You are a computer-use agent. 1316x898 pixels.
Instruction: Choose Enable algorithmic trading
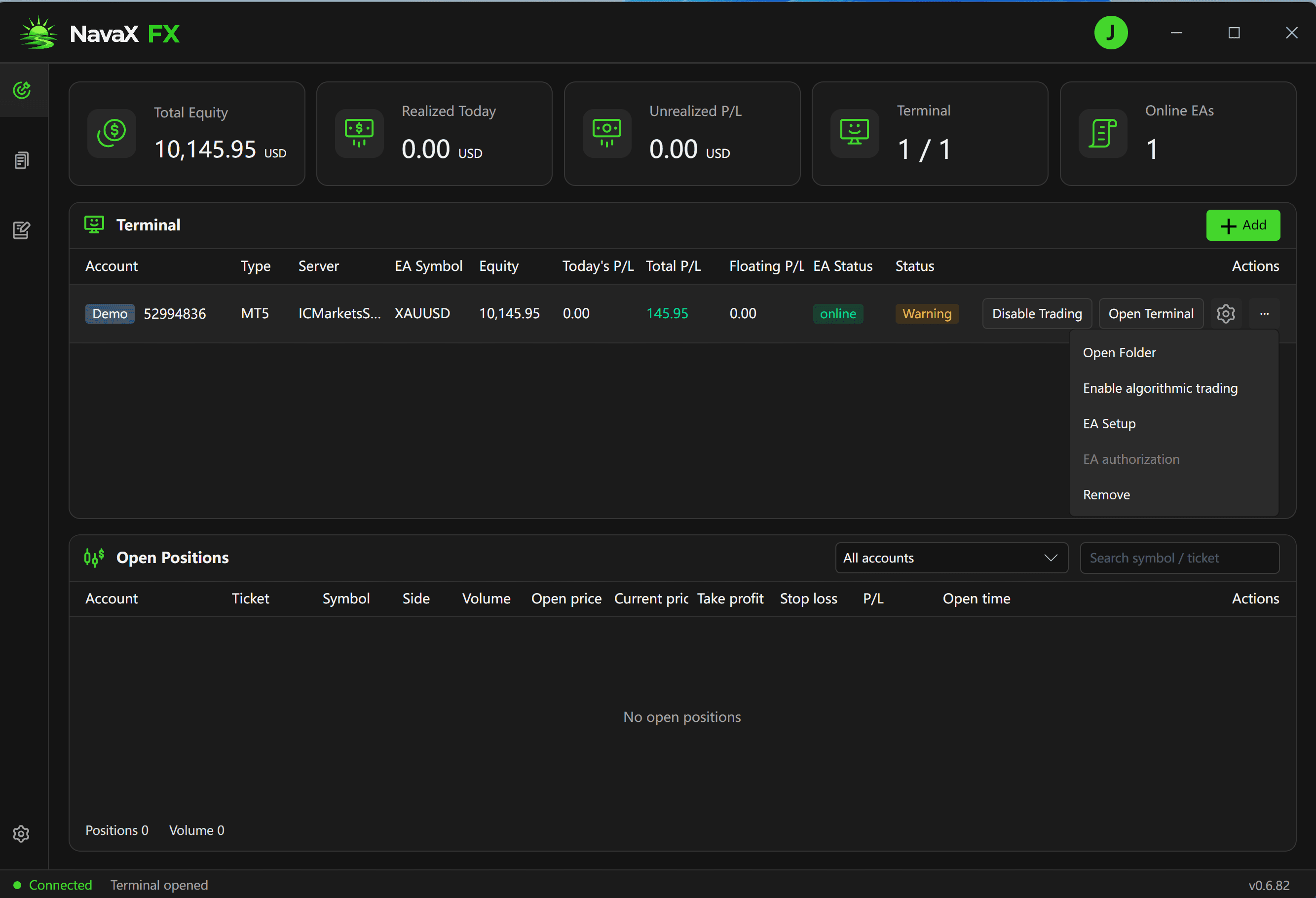(x=1173, y=388)
